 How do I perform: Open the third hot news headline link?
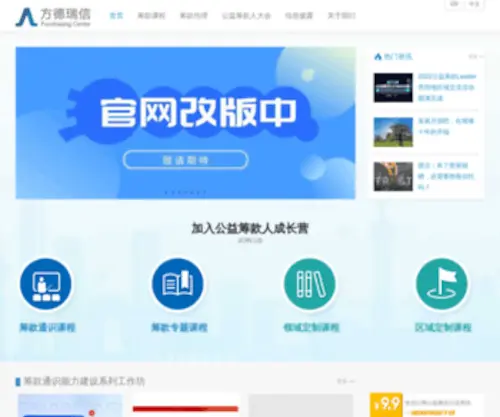[x=446, y=176]
